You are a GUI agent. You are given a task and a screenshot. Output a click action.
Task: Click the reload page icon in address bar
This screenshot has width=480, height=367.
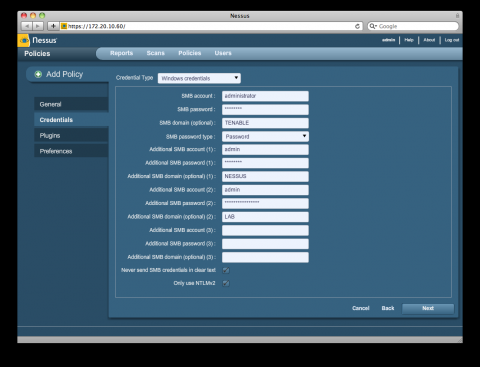(x=357, y=26)
